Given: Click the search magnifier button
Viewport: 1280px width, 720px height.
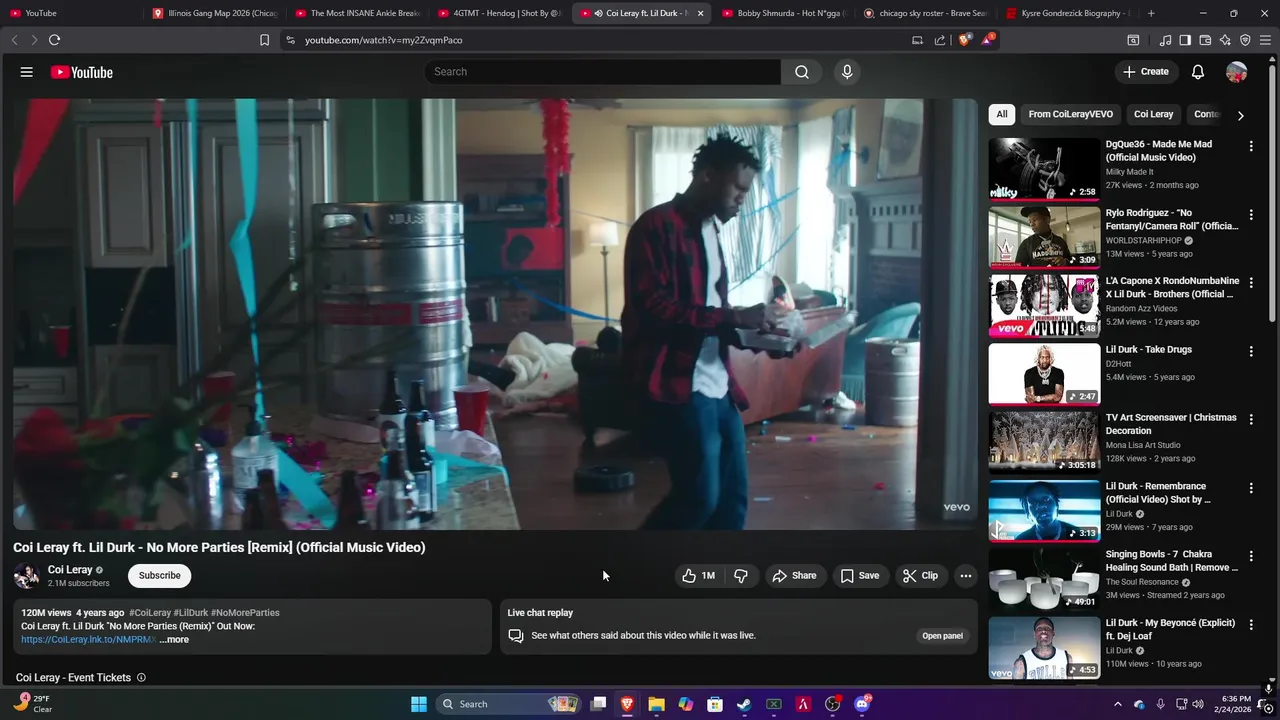Looking at the screenshot, I should (802, 72).
